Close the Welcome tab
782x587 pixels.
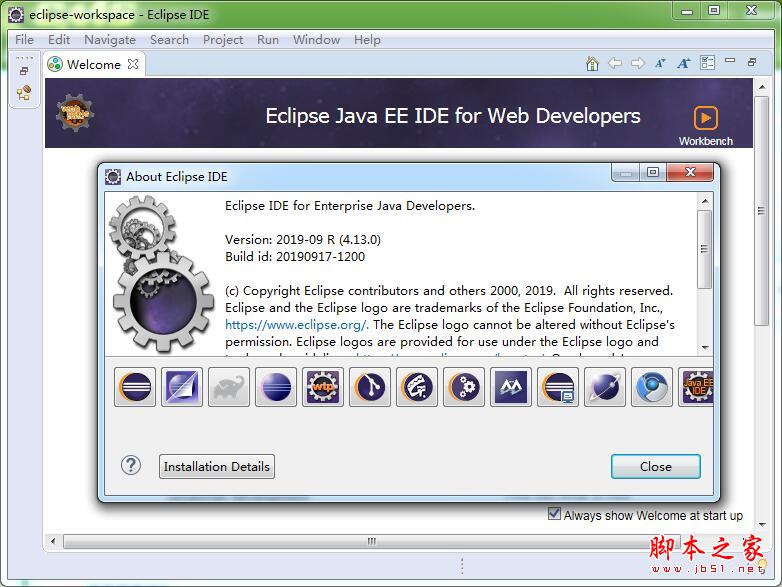point(133,64)
